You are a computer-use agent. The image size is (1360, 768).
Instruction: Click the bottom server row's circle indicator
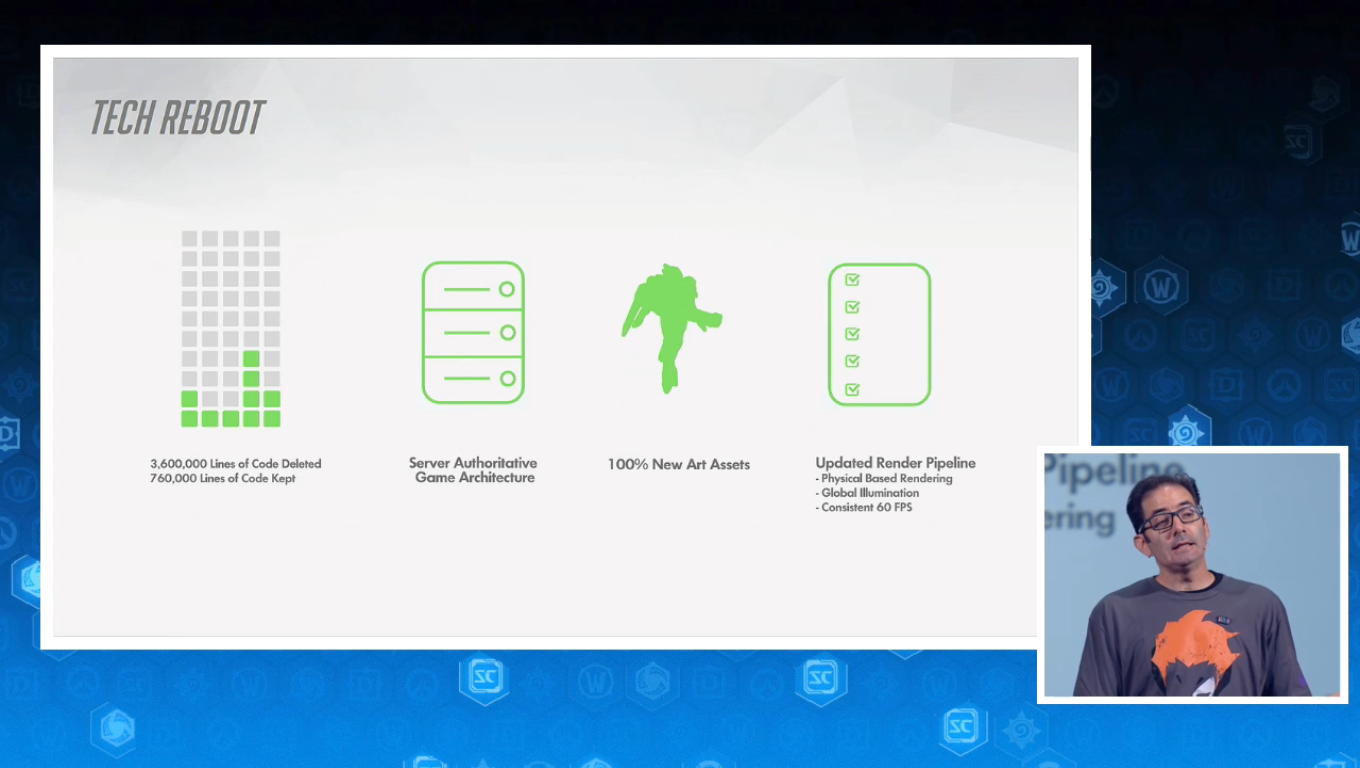point(507,378)
